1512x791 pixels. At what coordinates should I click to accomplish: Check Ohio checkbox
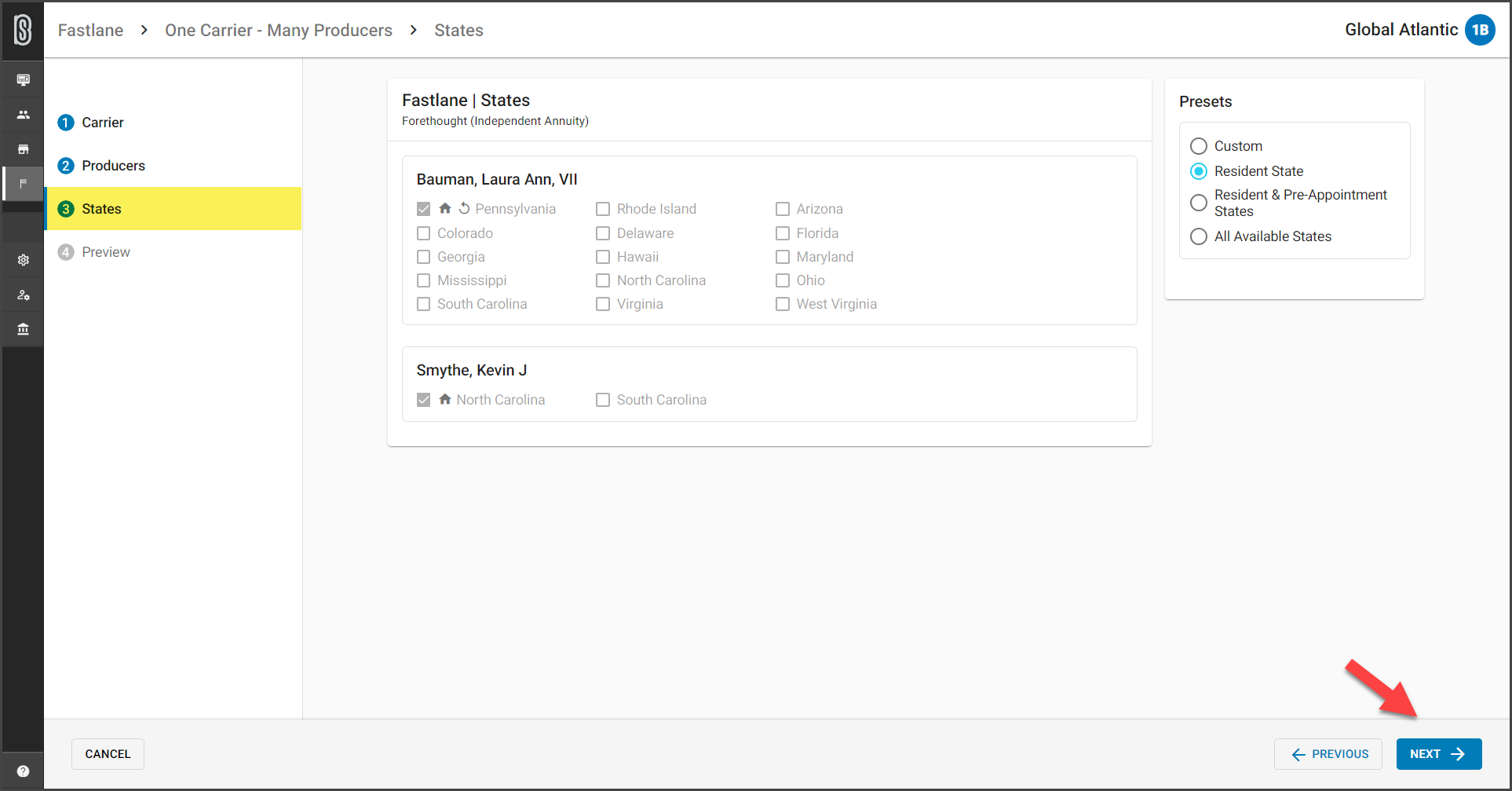tap(783, 280)
